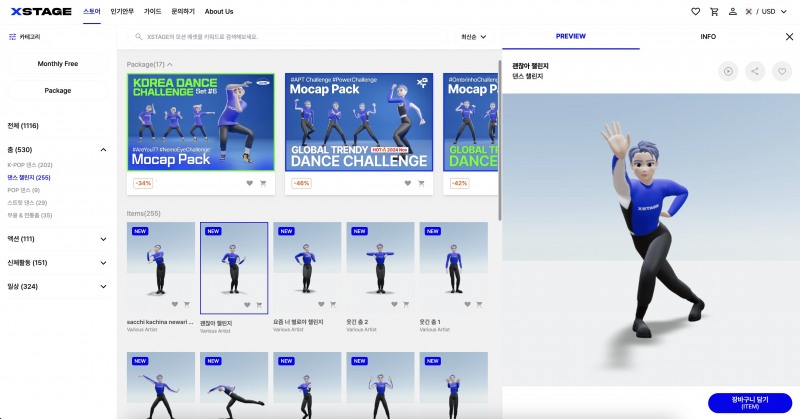The height and width of the screenshot is (419, 800).
Task: Click the Monthly Free button
Action: tap(58, 63)
